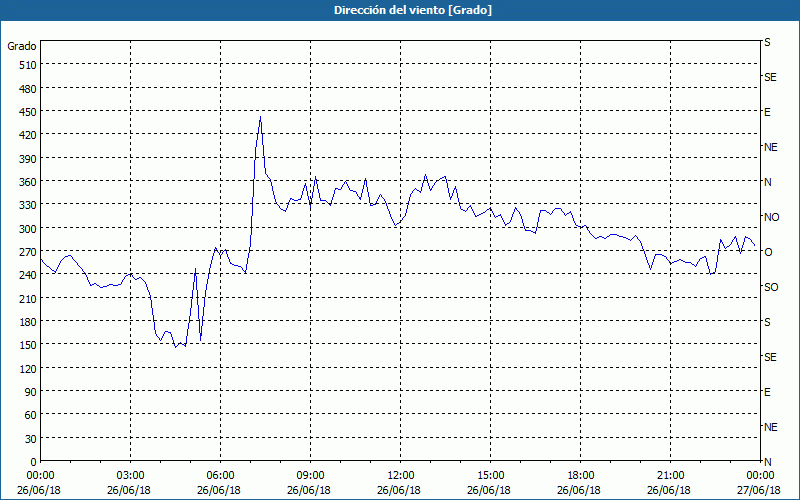Pick the y-axis value 180
The image size is (800, 500).
coord(28,322)
